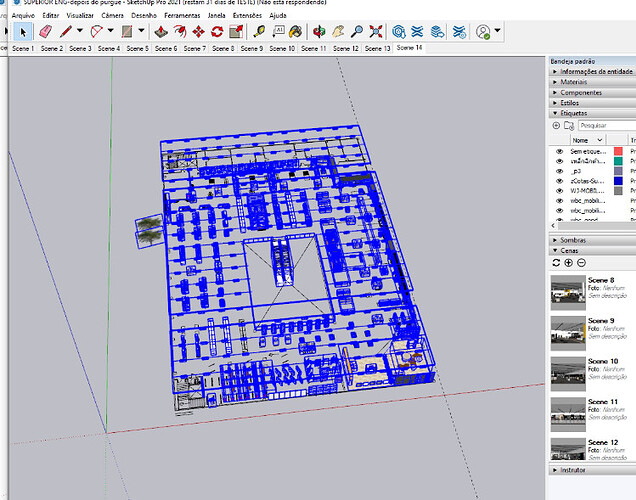Switch to the Scene 7 tab
Image resolution: width=636 pixels, height=500 pixels.
(x=195, y=48)
